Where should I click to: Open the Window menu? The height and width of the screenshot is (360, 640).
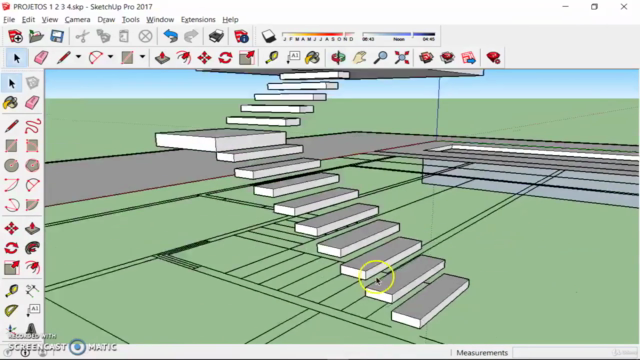[x=160, y=20]
